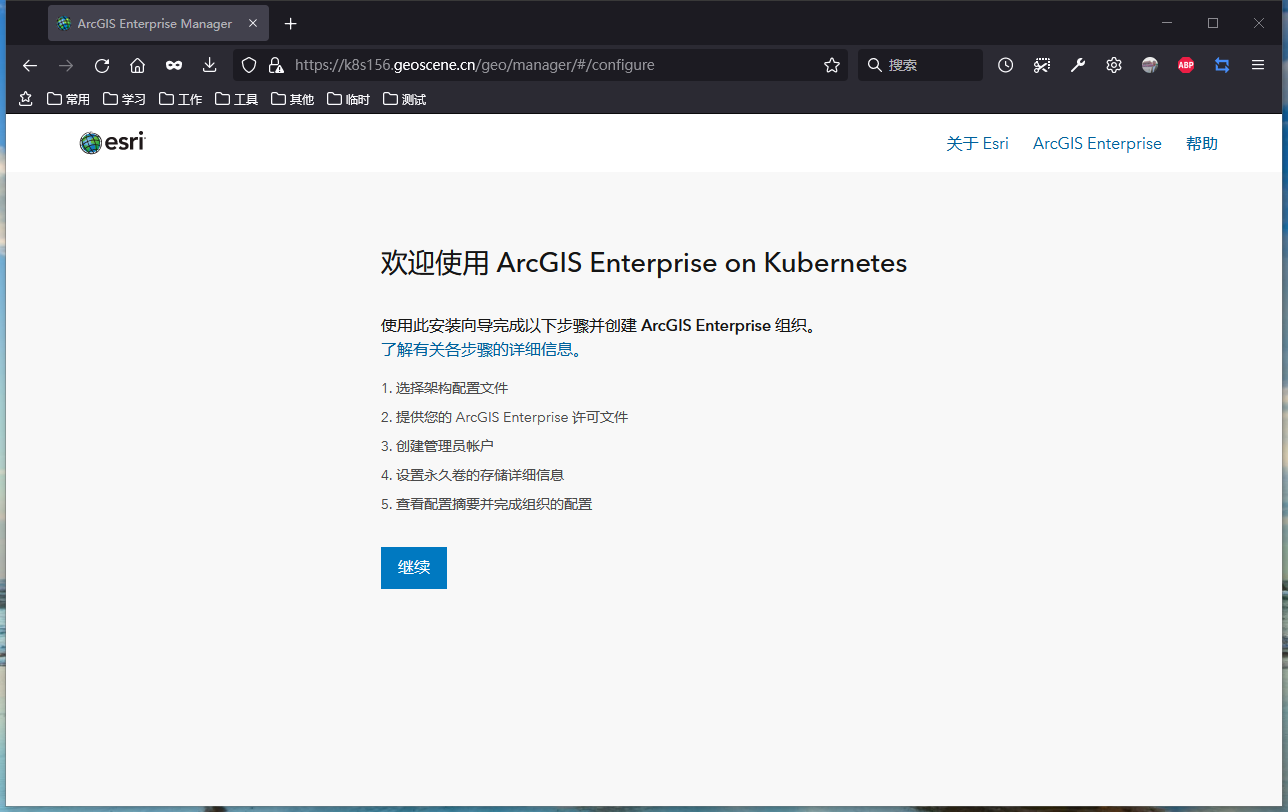Go to the browser home icon
The width and height of the screenshot is (1288, 812).
click(x=138, y=65)
